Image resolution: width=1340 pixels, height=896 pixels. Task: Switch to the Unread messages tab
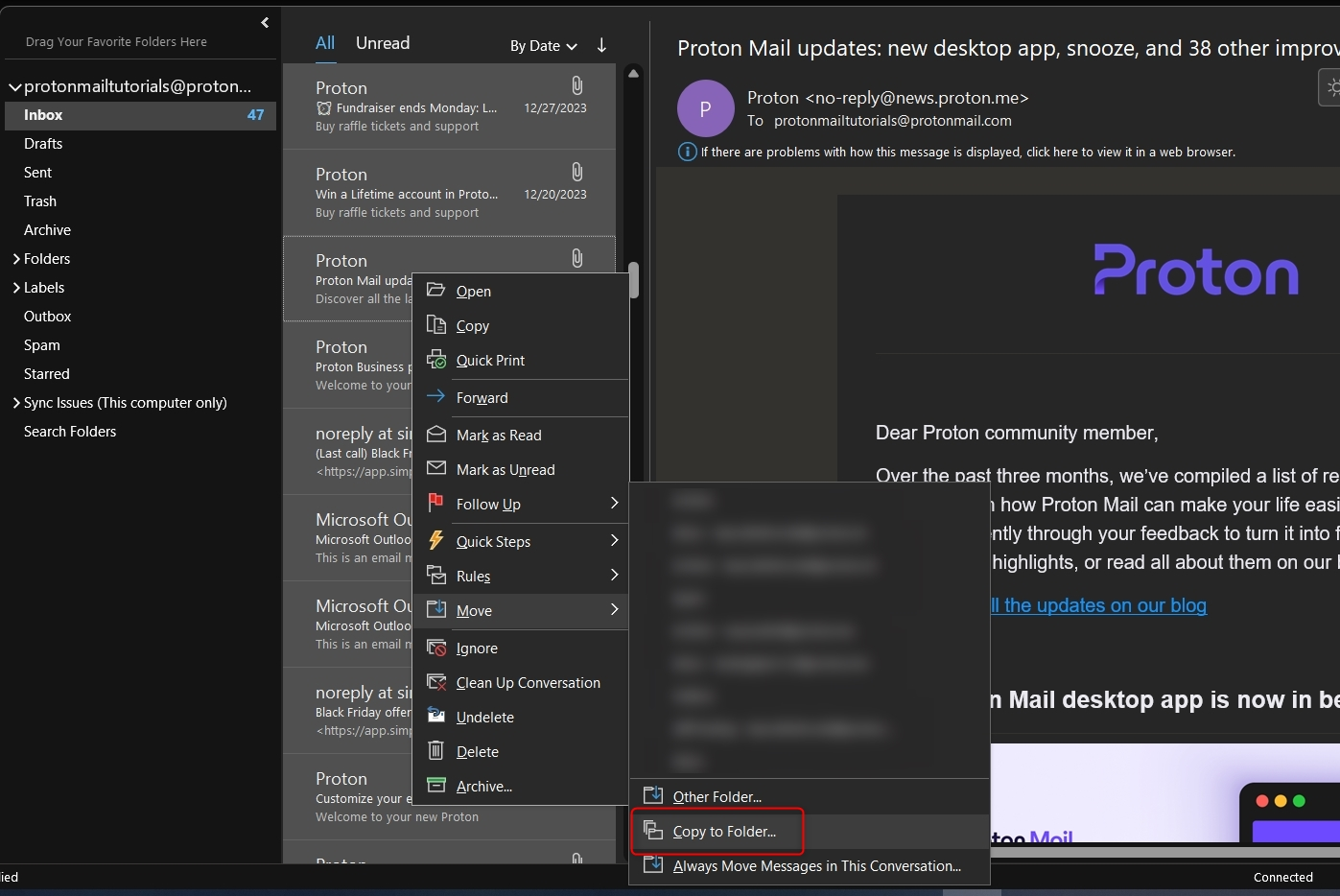[x=383, y=43]
